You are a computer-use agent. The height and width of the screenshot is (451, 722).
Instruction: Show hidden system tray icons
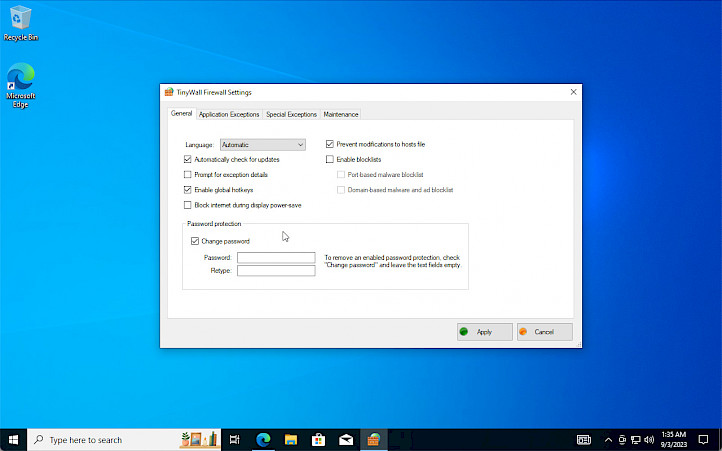tap(608, 439)
